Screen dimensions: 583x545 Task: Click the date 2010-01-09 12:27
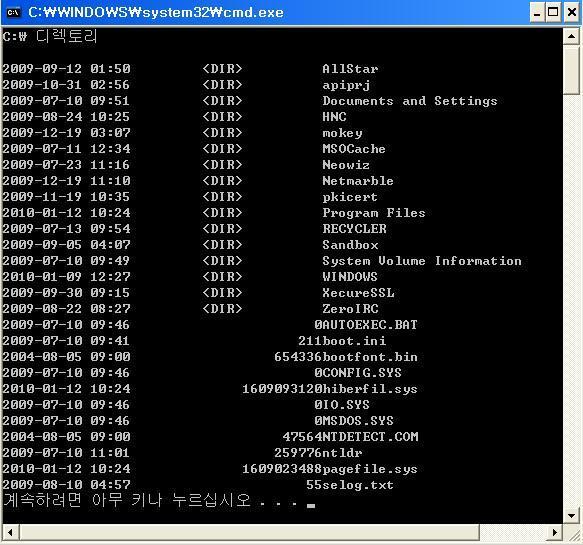point(66,277)
